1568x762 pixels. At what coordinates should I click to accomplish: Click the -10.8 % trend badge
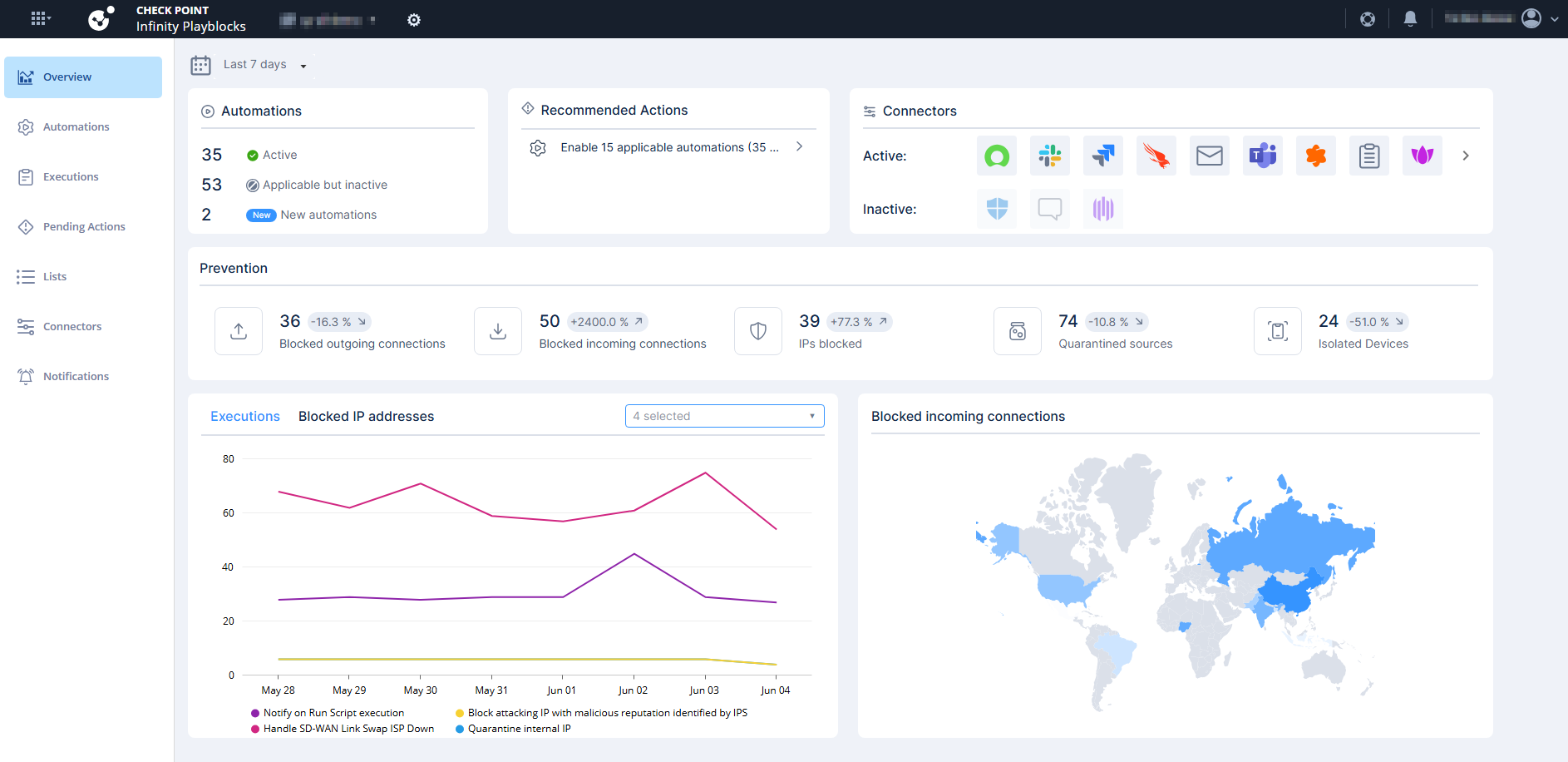[x=1117, y=322]
